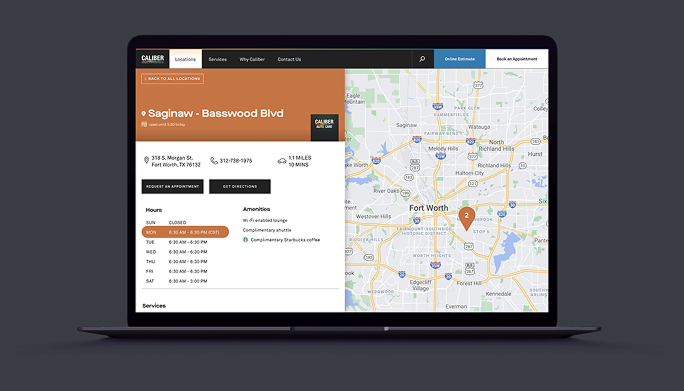Click the calendar icon beside the open-until text

pyautogui.click(x=144, y=124)
